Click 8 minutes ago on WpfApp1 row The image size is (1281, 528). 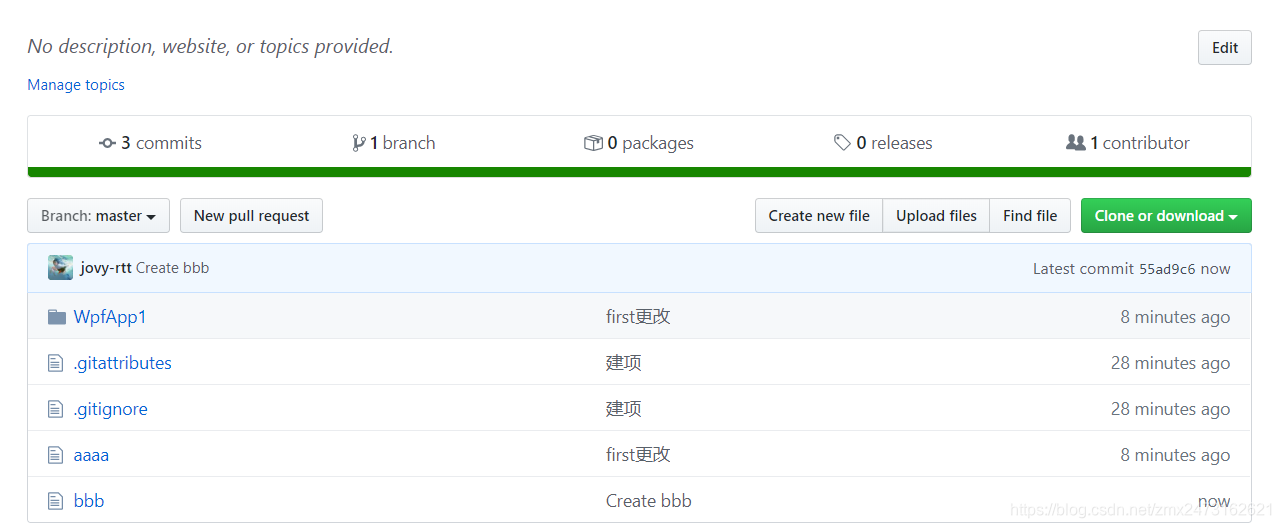coord(1175,317)
